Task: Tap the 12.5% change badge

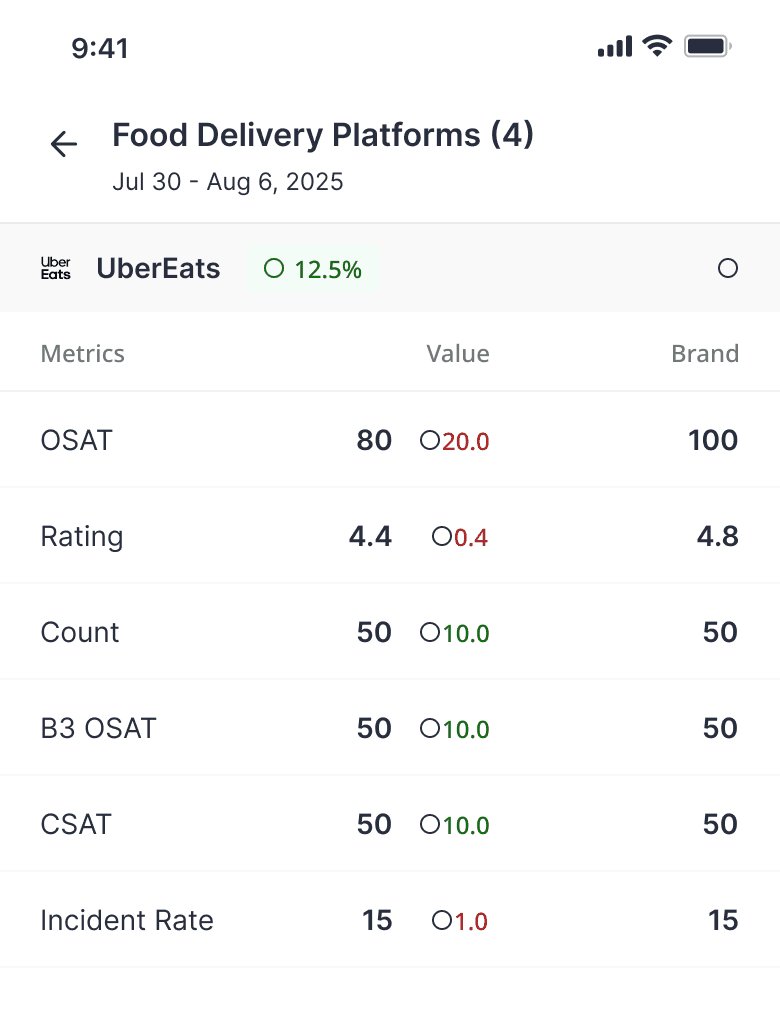Action: [x=315, y=269]
